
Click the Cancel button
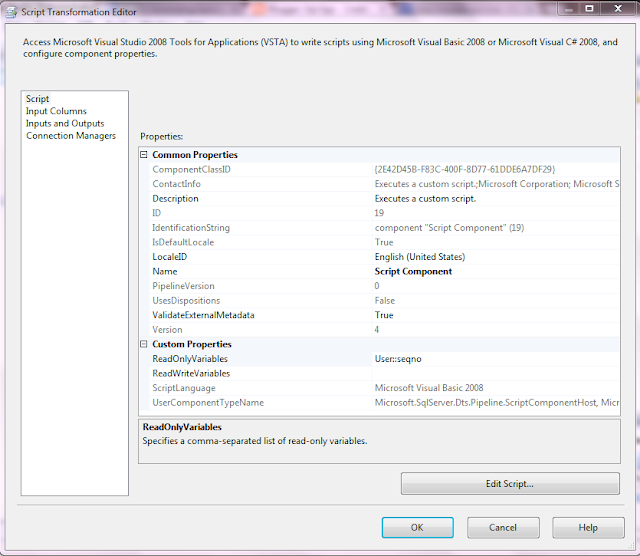(x=503, y=527)
